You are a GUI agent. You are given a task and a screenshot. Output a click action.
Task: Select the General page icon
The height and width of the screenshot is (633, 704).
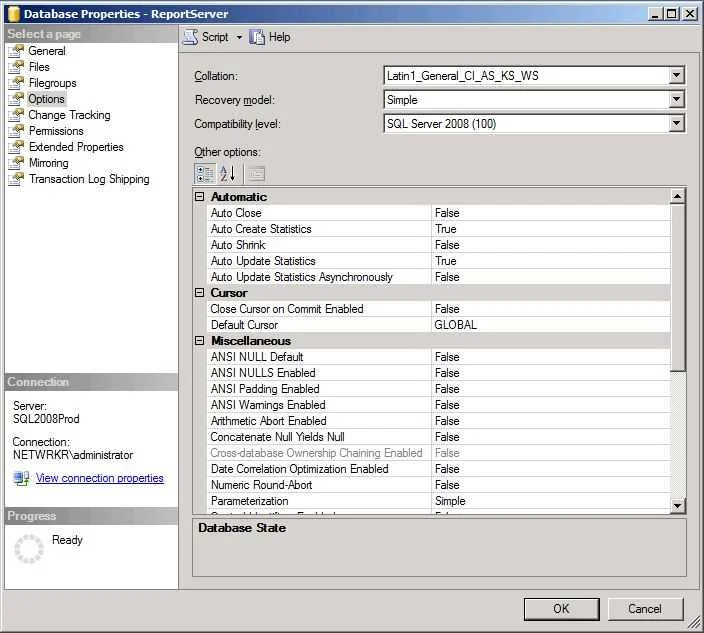point(16,51)
